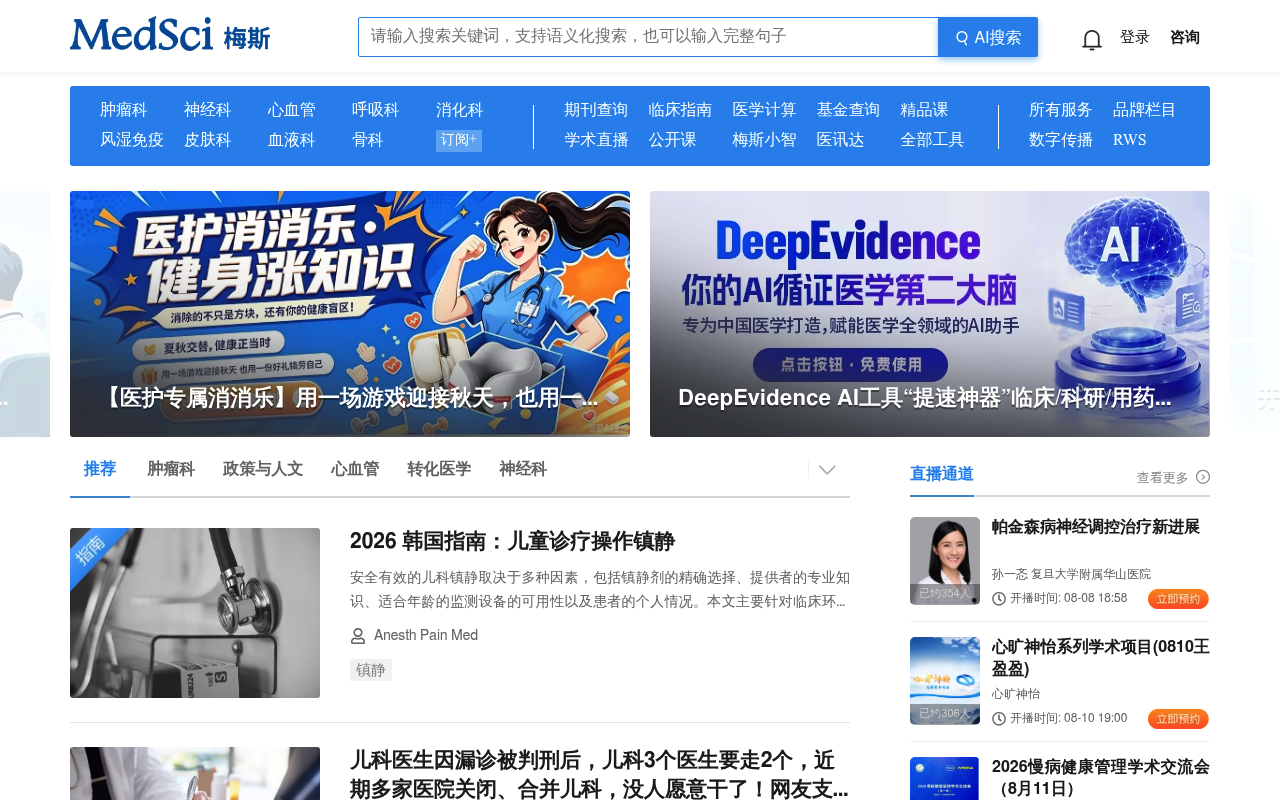The height and width of the screenshot is (800, 1280).
Task: Open 公开课 link
Action: [672, 140]
